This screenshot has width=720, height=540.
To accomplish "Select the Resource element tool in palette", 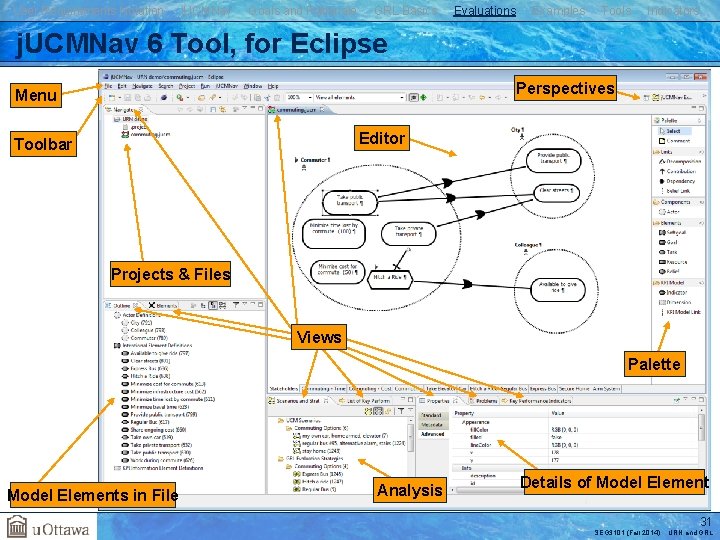I will click(x=673, y=262).
